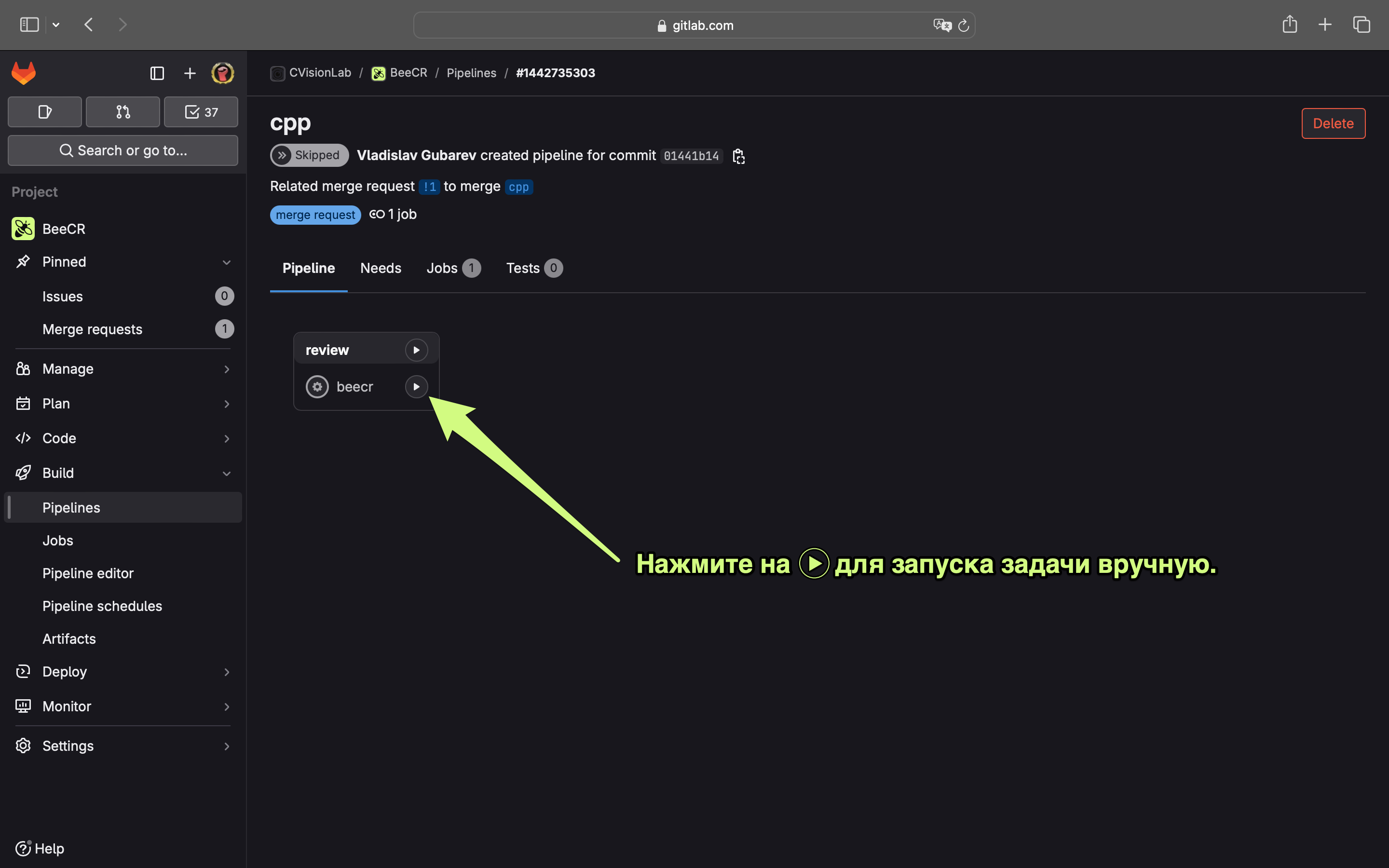The width and height of the screenshot is (1389, 868).
Task: Open your to-do list showing 37 items
Action: [x=200, y=111]
